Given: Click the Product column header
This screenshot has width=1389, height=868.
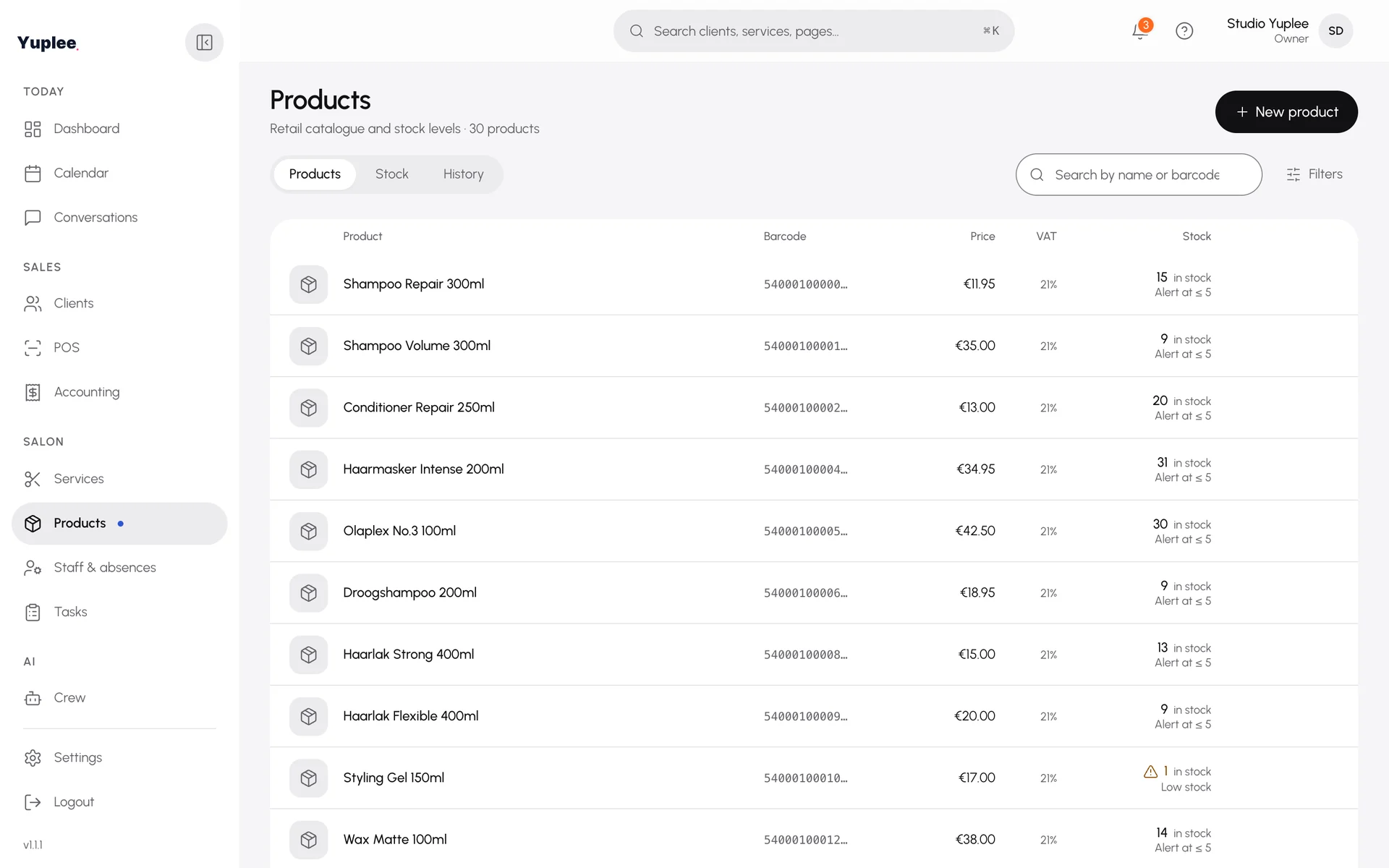Looking at the screenshot, I should pyautogui.click(x=362, y=237).
